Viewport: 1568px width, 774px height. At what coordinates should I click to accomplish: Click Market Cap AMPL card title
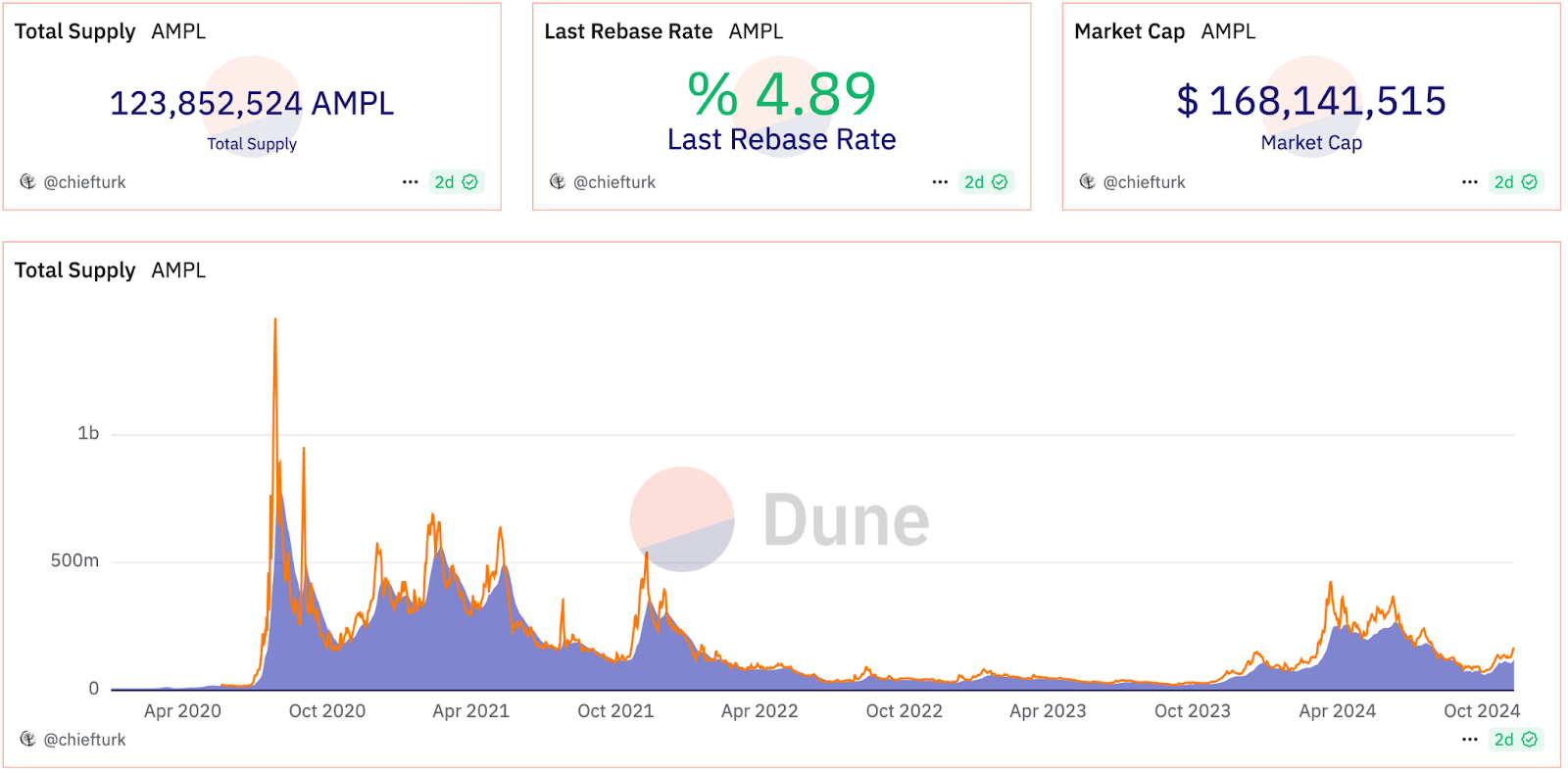[x=1164, y=31]
